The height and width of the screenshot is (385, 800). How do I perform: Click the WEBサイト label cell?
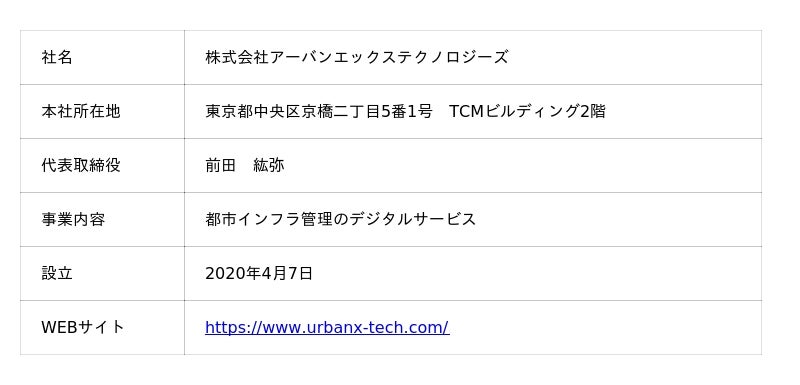tap(102, 327)
